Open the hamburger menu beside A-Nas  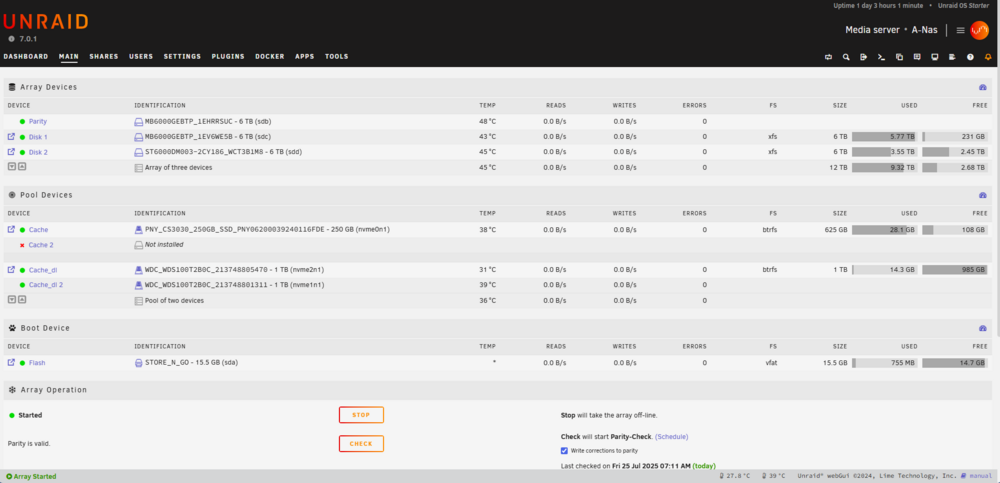click(x=960, y=30)
